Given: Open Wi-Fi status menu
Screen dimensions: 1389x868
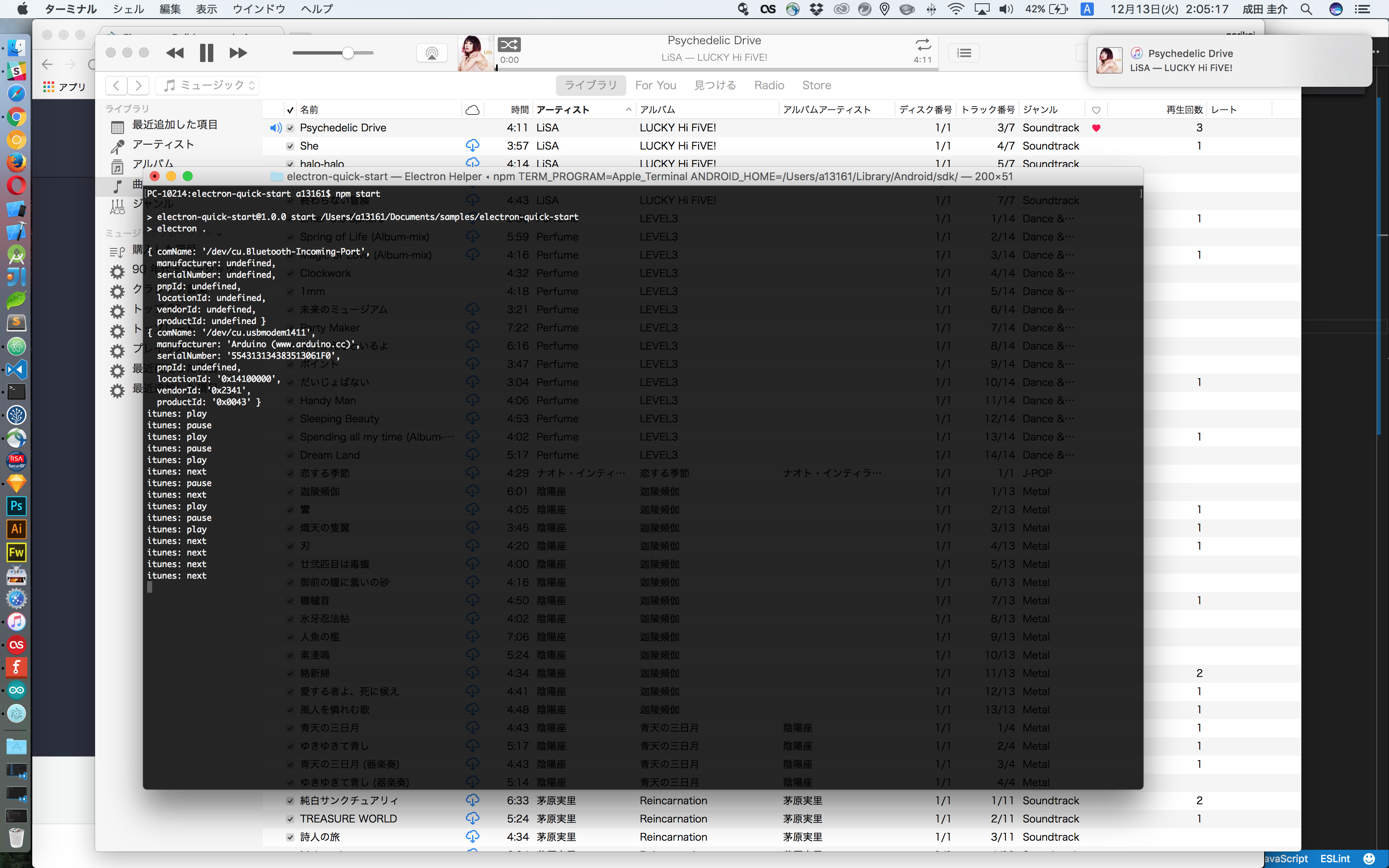Looking at the screenshot, I should (956, 9).
